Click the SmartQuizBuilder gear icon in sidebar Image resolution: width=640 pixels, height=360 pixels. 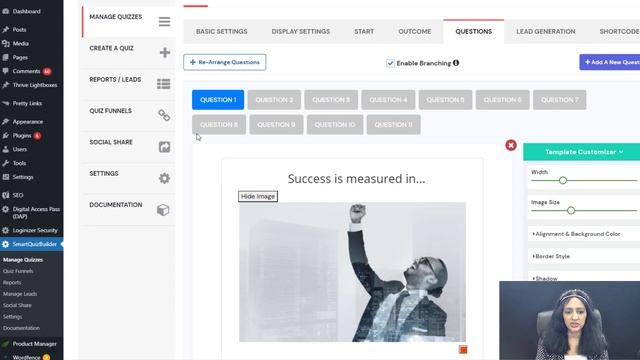[6, 244]
